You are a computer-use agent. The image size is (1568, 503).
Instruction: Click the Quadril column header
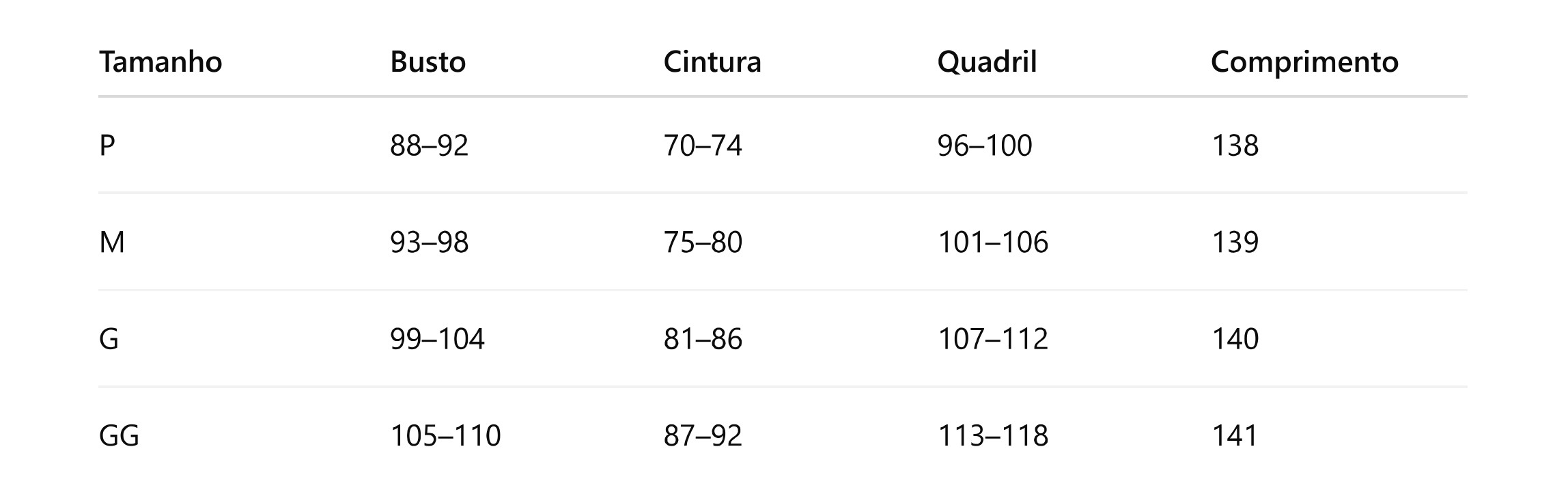[987, 62]
